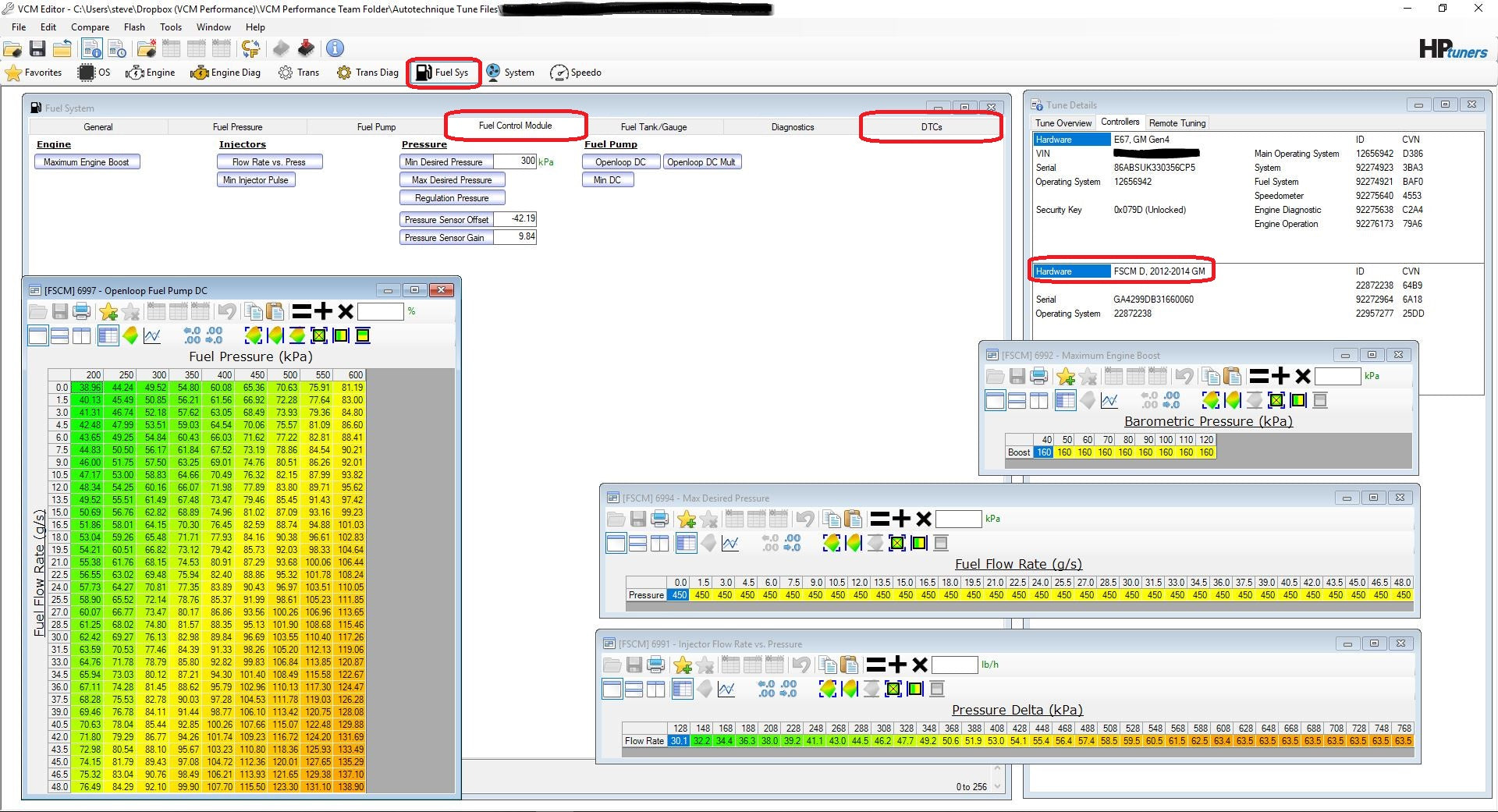Switch to the DTCs tab
This screenshot has height=812, width=1498.
tap(931, 126)
